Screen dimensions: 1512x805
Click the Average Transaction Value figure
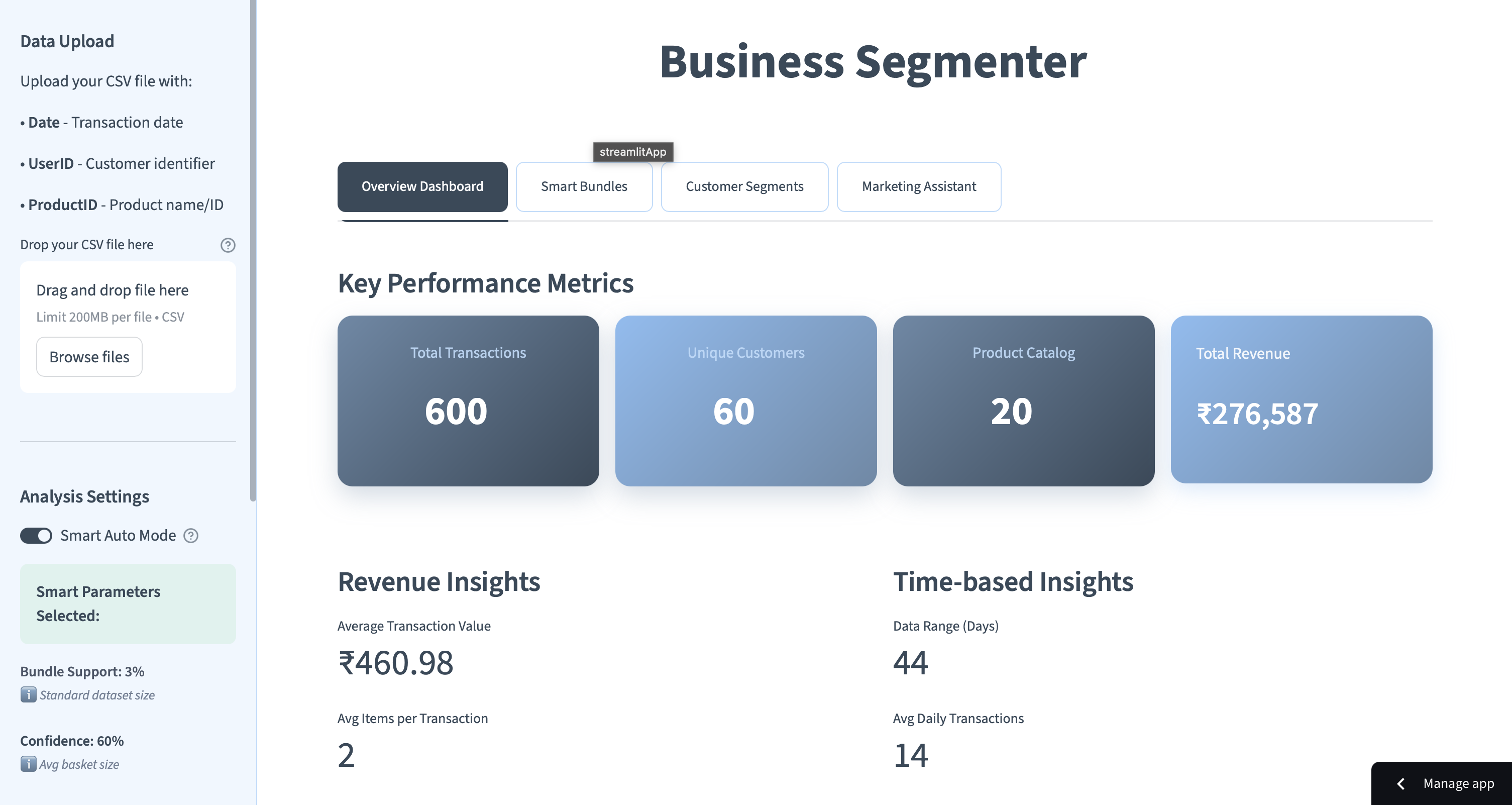click(x=395, y=663)
